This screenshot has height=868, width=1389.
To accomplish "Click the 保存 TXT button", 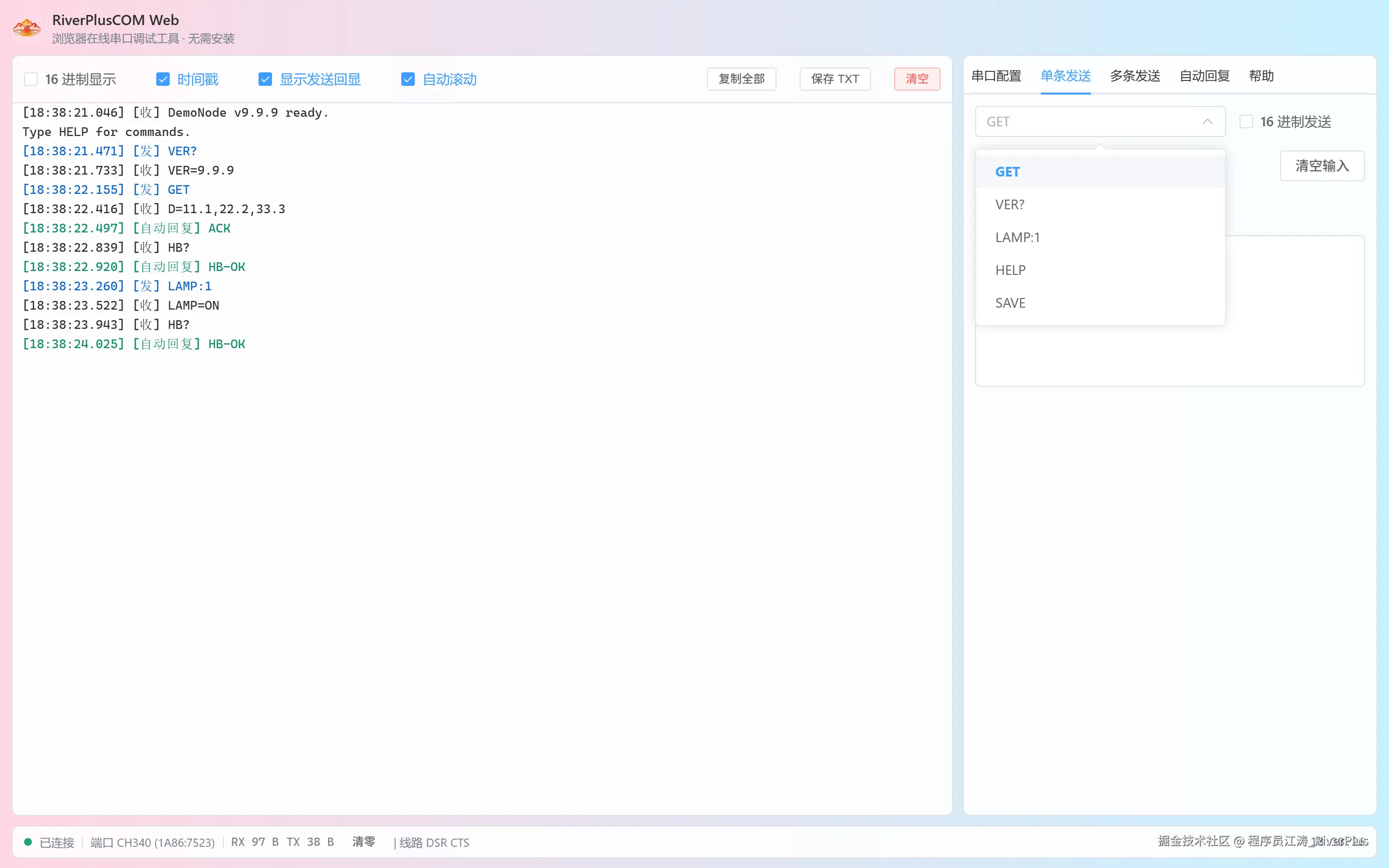I will coord(835,79).
